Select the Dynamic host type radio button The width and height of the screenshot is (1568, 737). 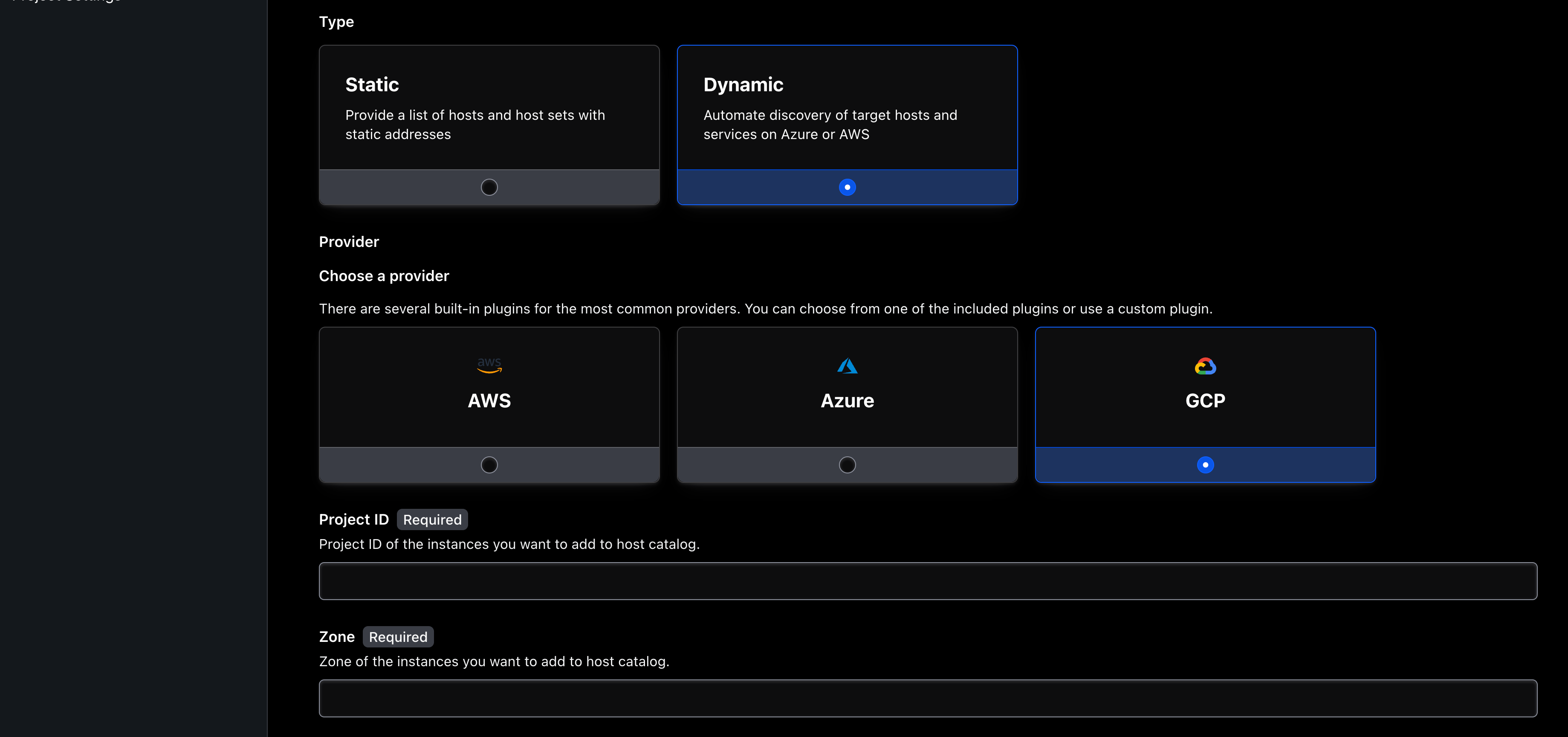(x=847, y=187)
